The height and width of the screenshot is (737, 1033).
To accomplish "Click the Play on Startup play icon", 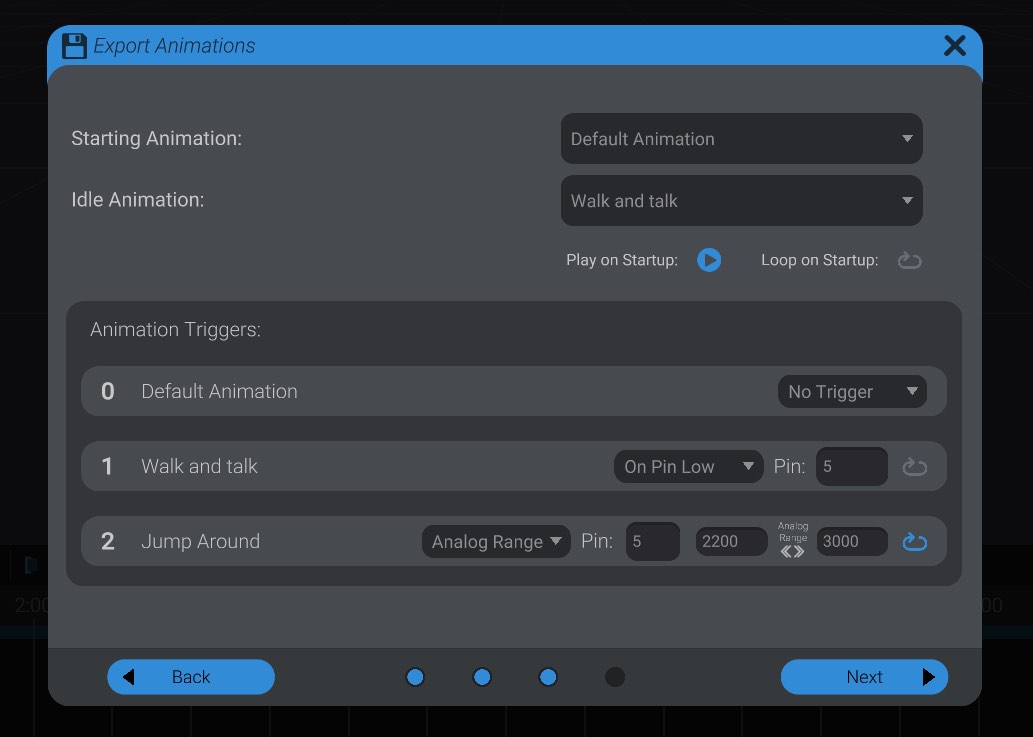I will click(710, 260).
